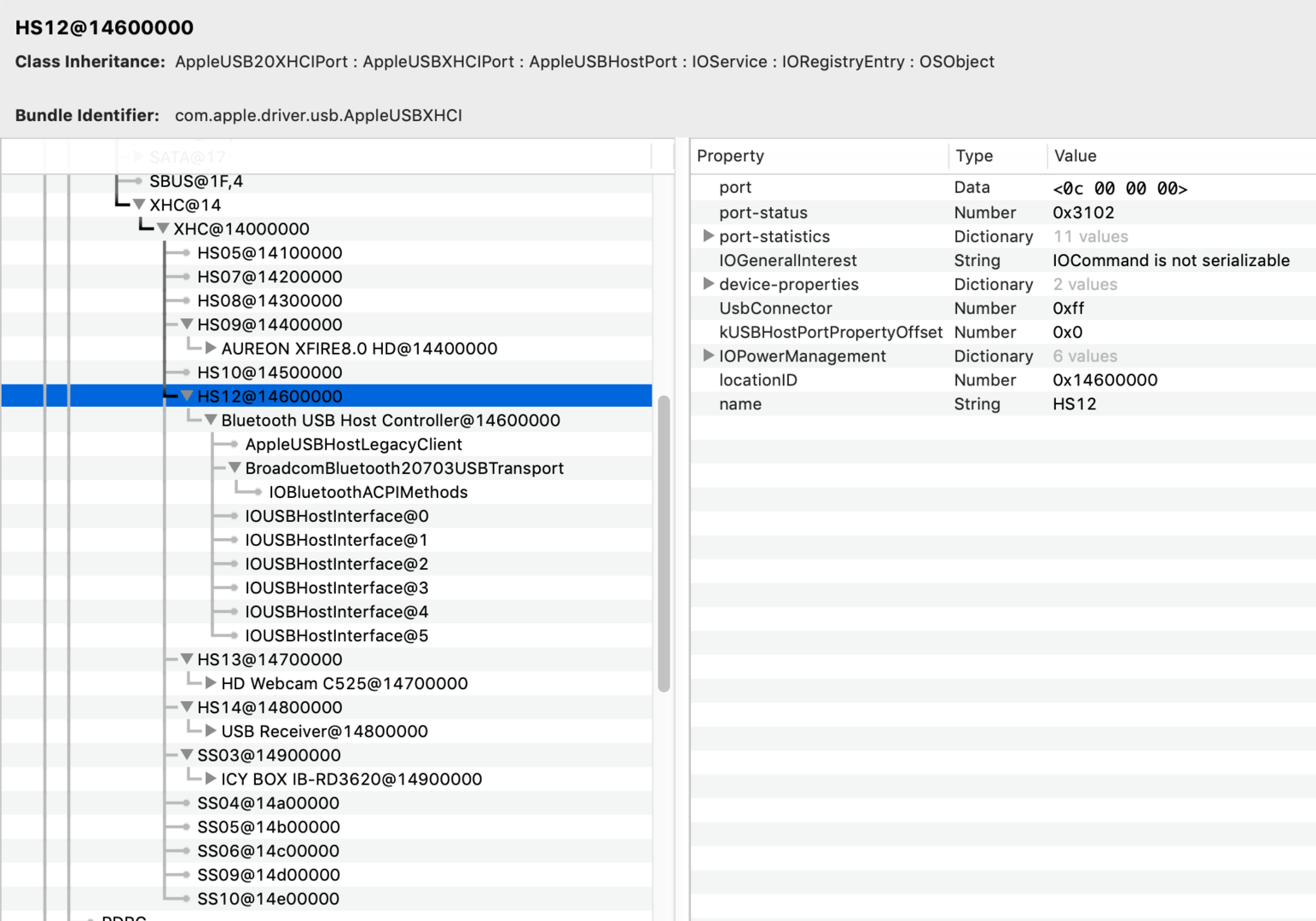Select the HS05@14100000 port entry
This screenshot has height=921, width=1316.
point(270,253)
